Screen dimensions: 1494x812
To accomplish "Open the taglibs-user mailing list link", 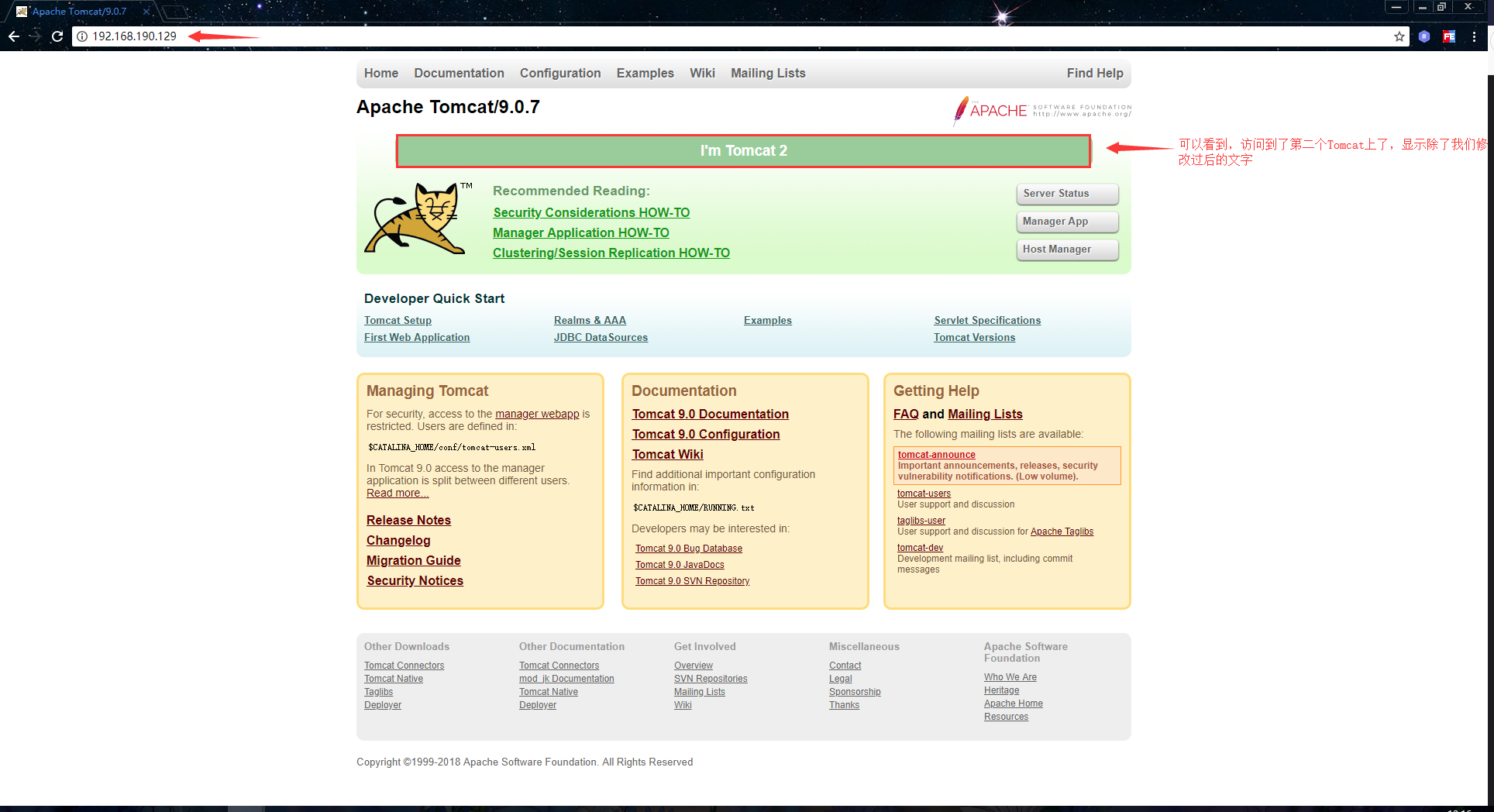I will click(921, 521).
